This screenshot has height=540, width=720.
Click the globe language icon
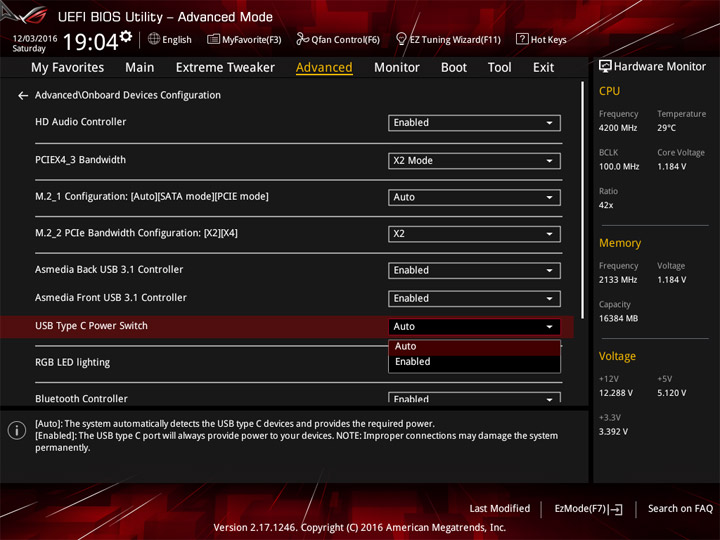[x=154, y=39]
